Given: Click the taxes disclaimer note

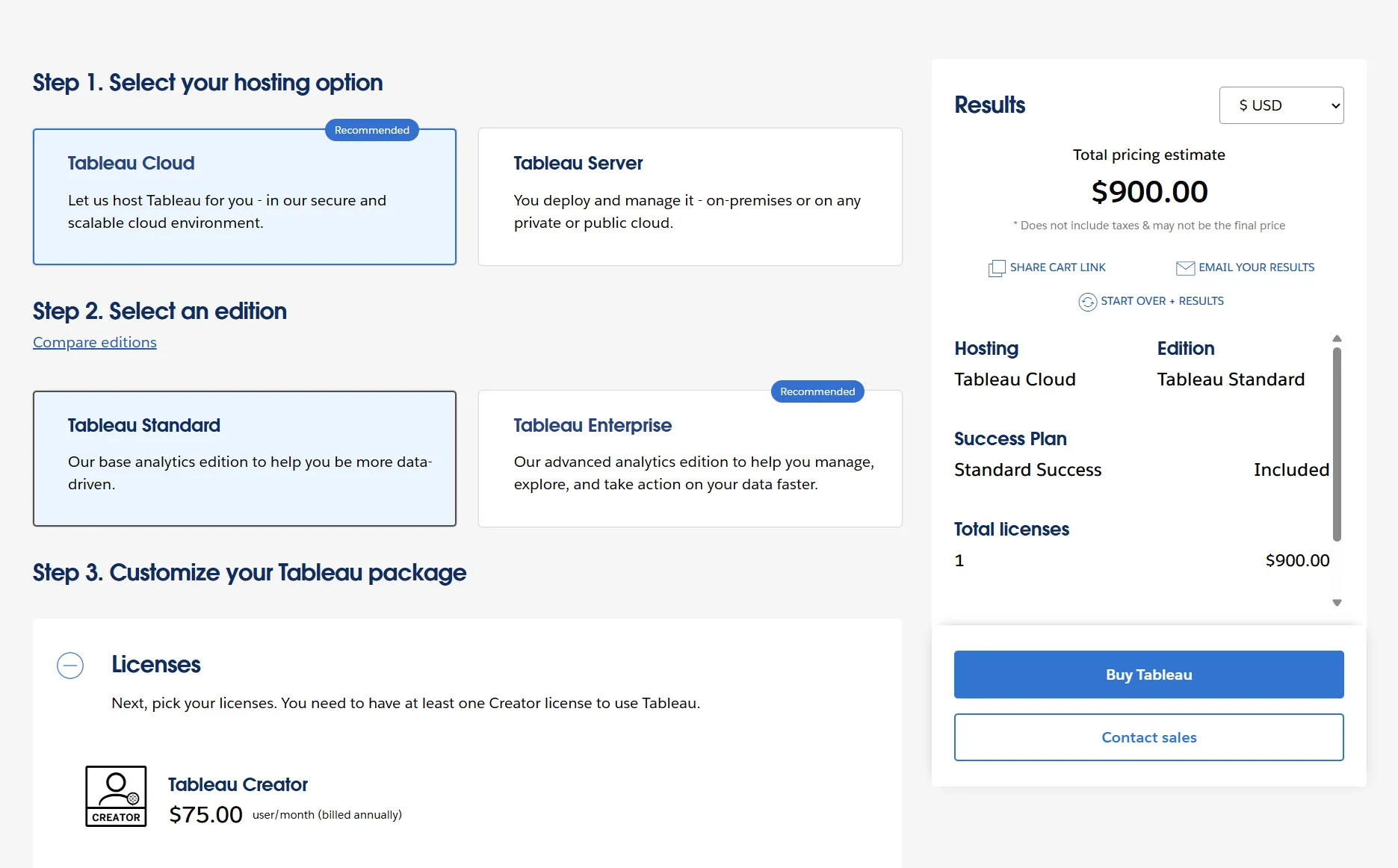Looking at the screenshot, I should 1149,226.
